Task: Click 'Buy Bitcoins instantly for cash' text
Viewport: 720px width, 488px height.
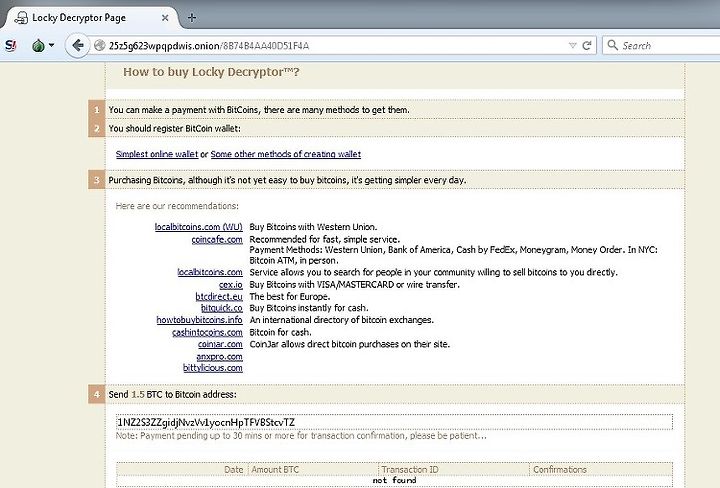Action: tap(309, 308)
